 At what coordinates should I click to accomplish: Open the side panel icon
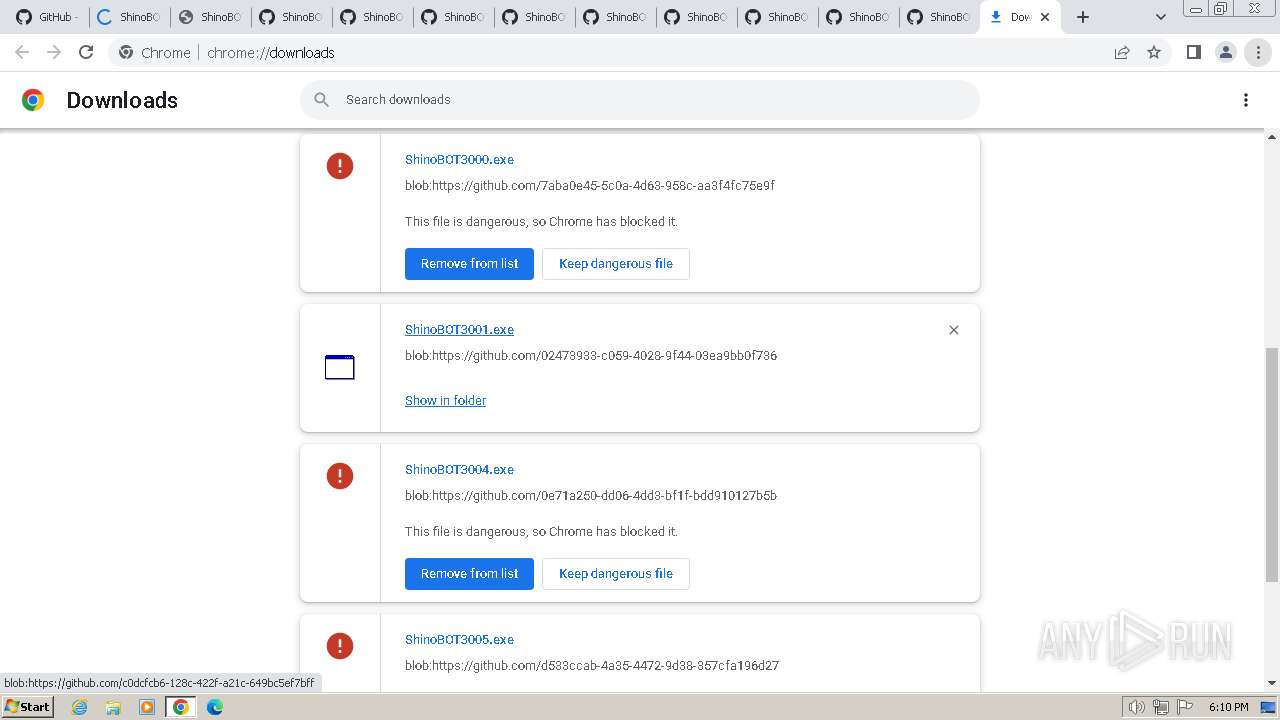tap(1193, 52)
